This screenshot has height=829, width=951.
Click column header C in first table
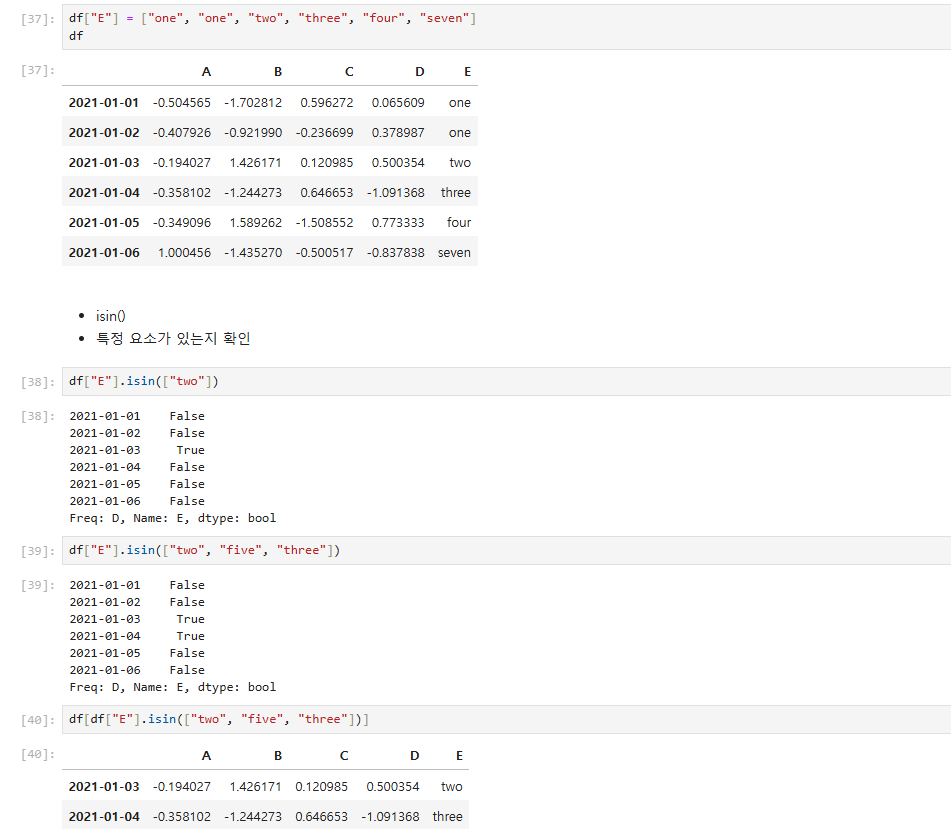pyautogui.click(x=349, y=72)
